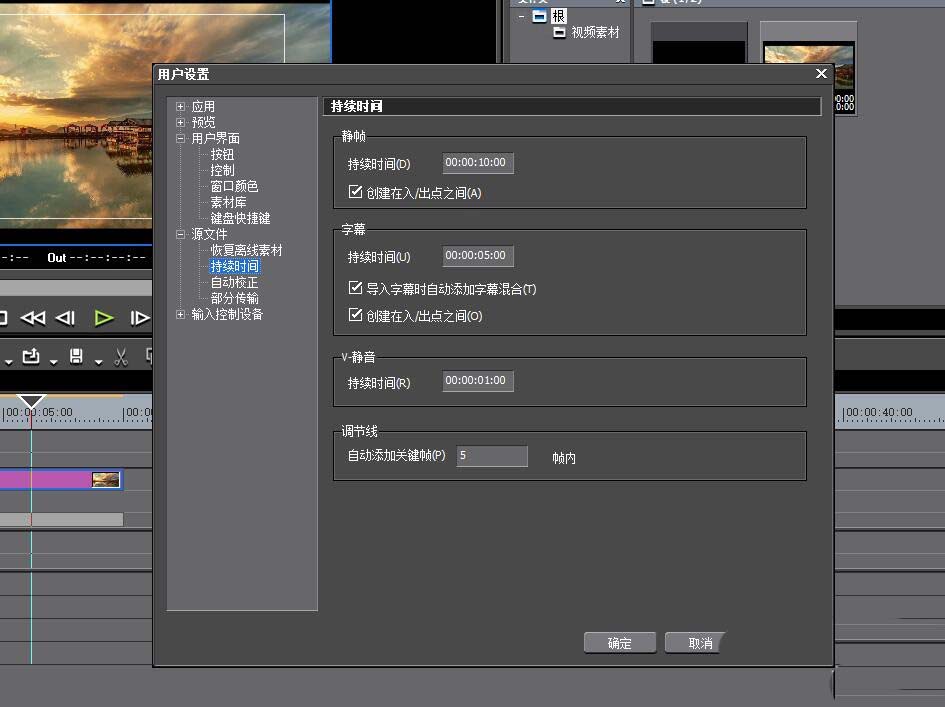This screenshot has height=707, width=945.
Task: Select 自动校正 under 源文件
Action: tap(234, 282)
